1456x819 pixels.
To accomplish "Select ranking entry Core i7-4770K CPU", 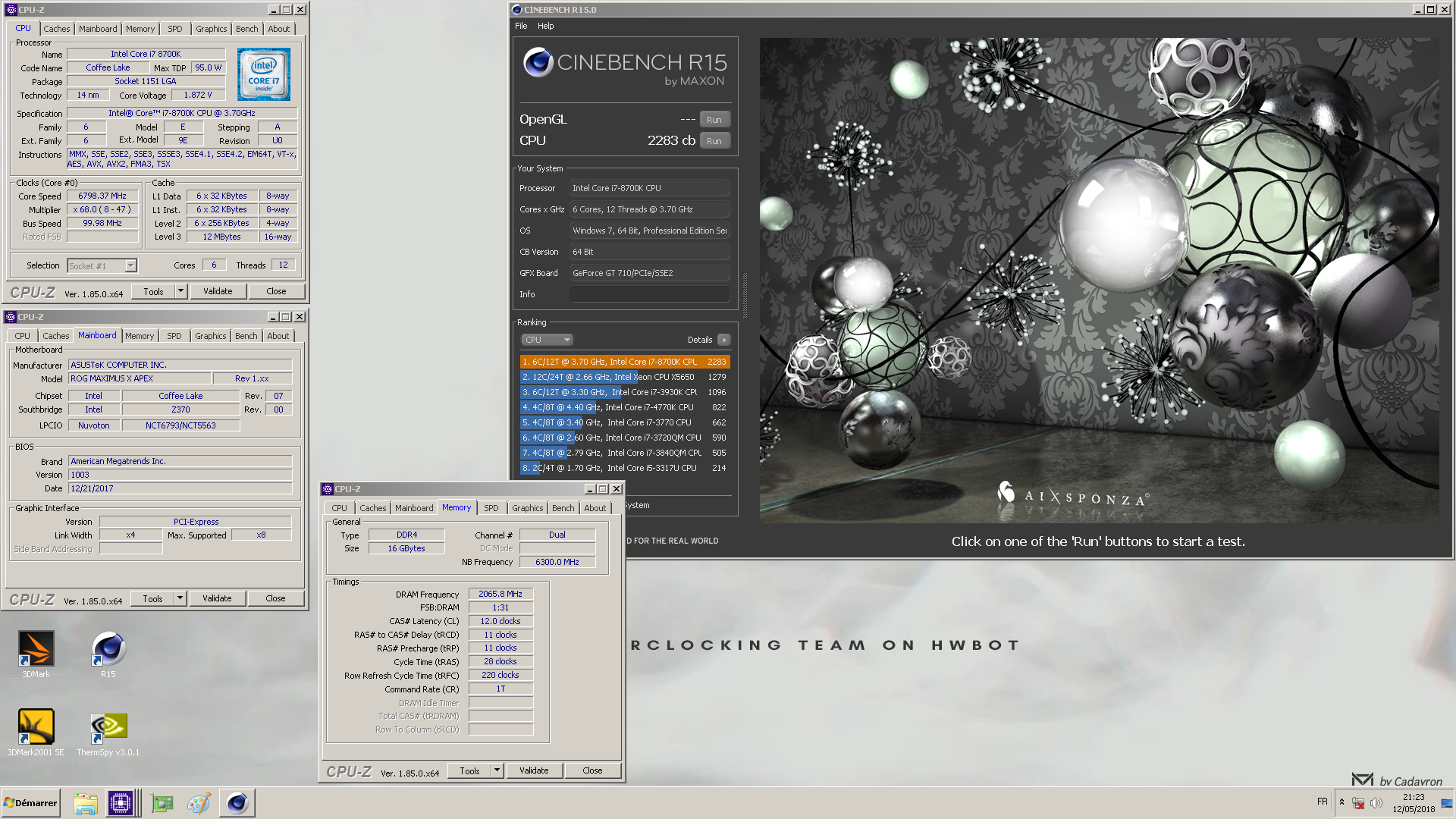I will point(625,407).
